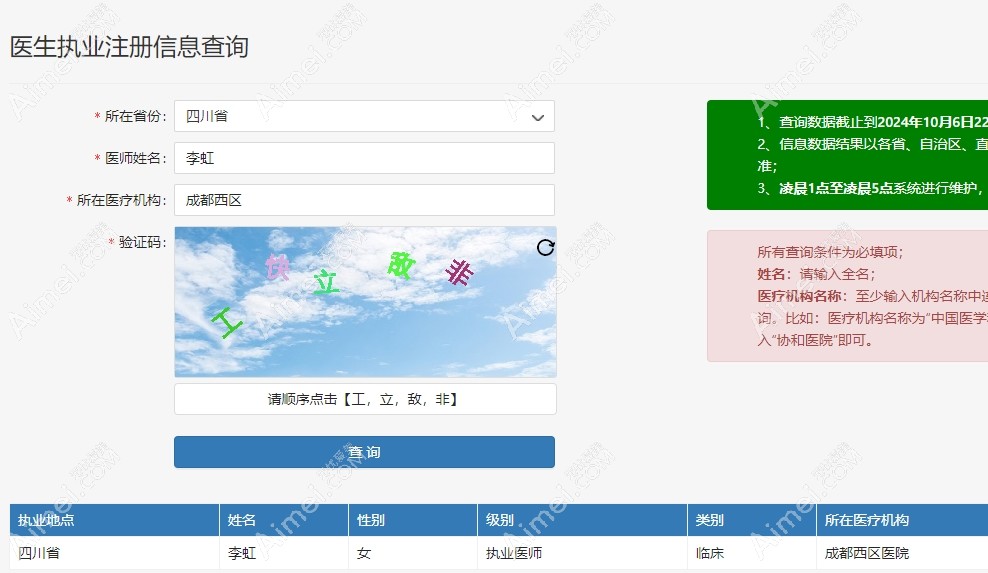Viewport: 988px width, 573px height.
Task: Open the 所在省份 province dropdown
Action: (364, 116)
